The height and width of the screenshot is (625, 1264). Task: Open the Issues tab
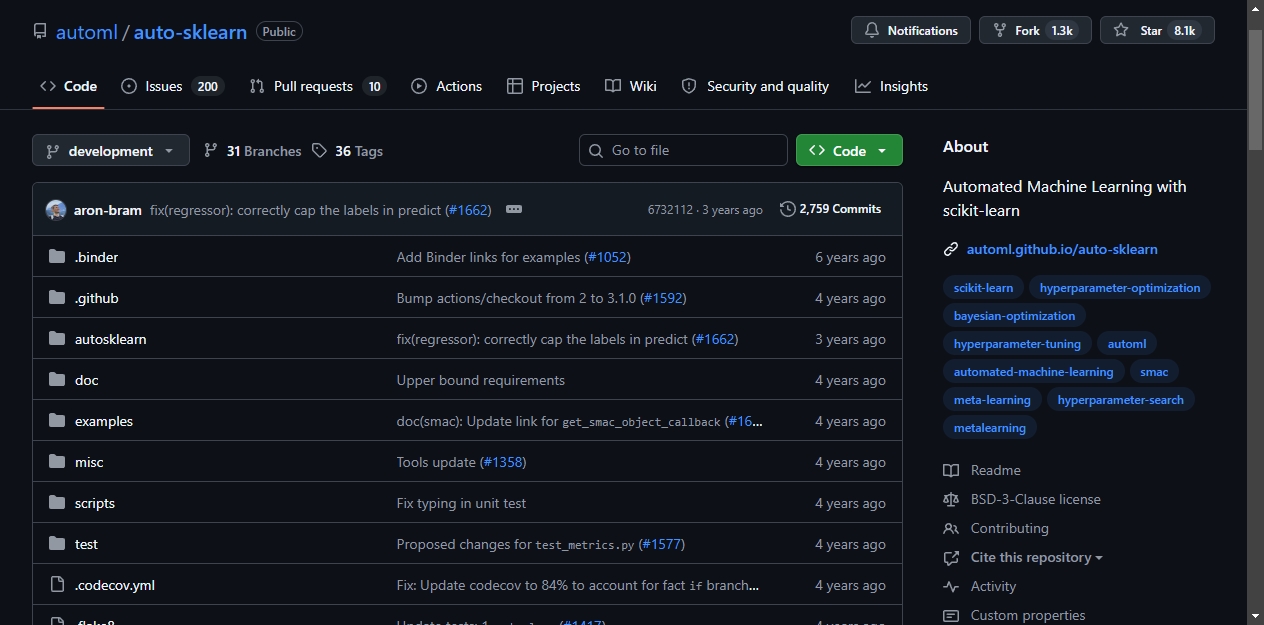pos(171,86)
